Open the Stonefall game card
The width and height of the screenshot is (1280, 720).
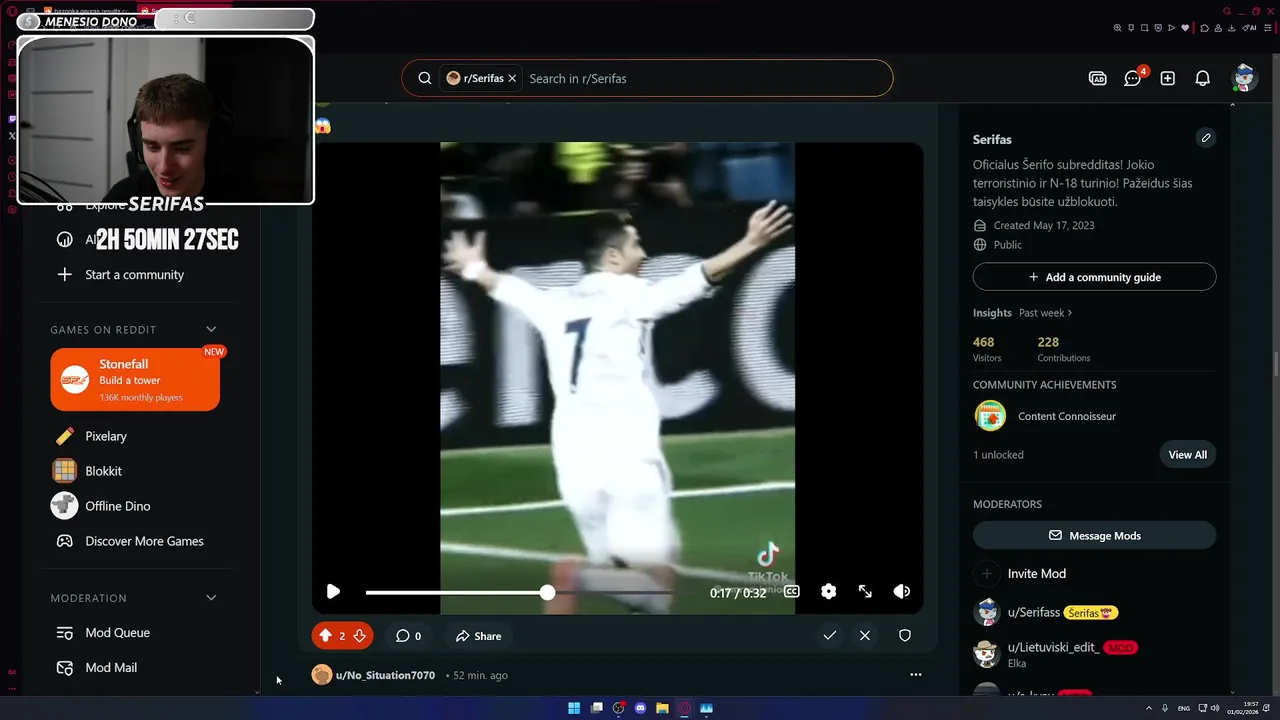(x=135, y=379)
